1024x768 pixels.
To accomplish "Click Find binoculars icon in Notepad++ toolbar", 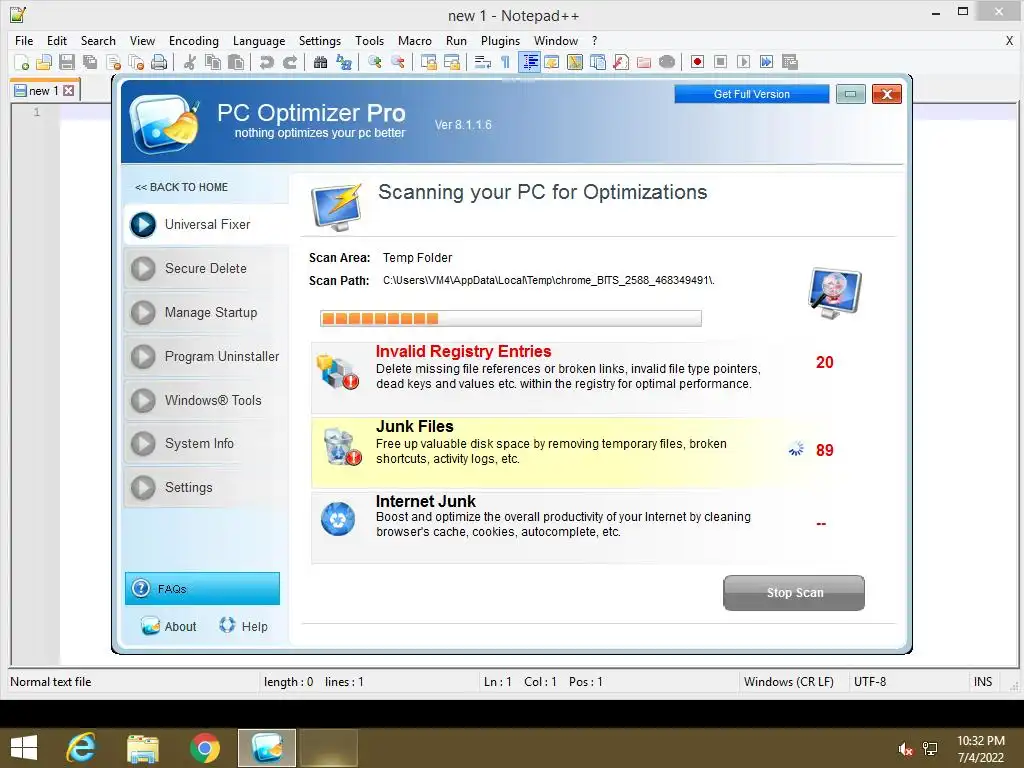I will tap(321, 62).
